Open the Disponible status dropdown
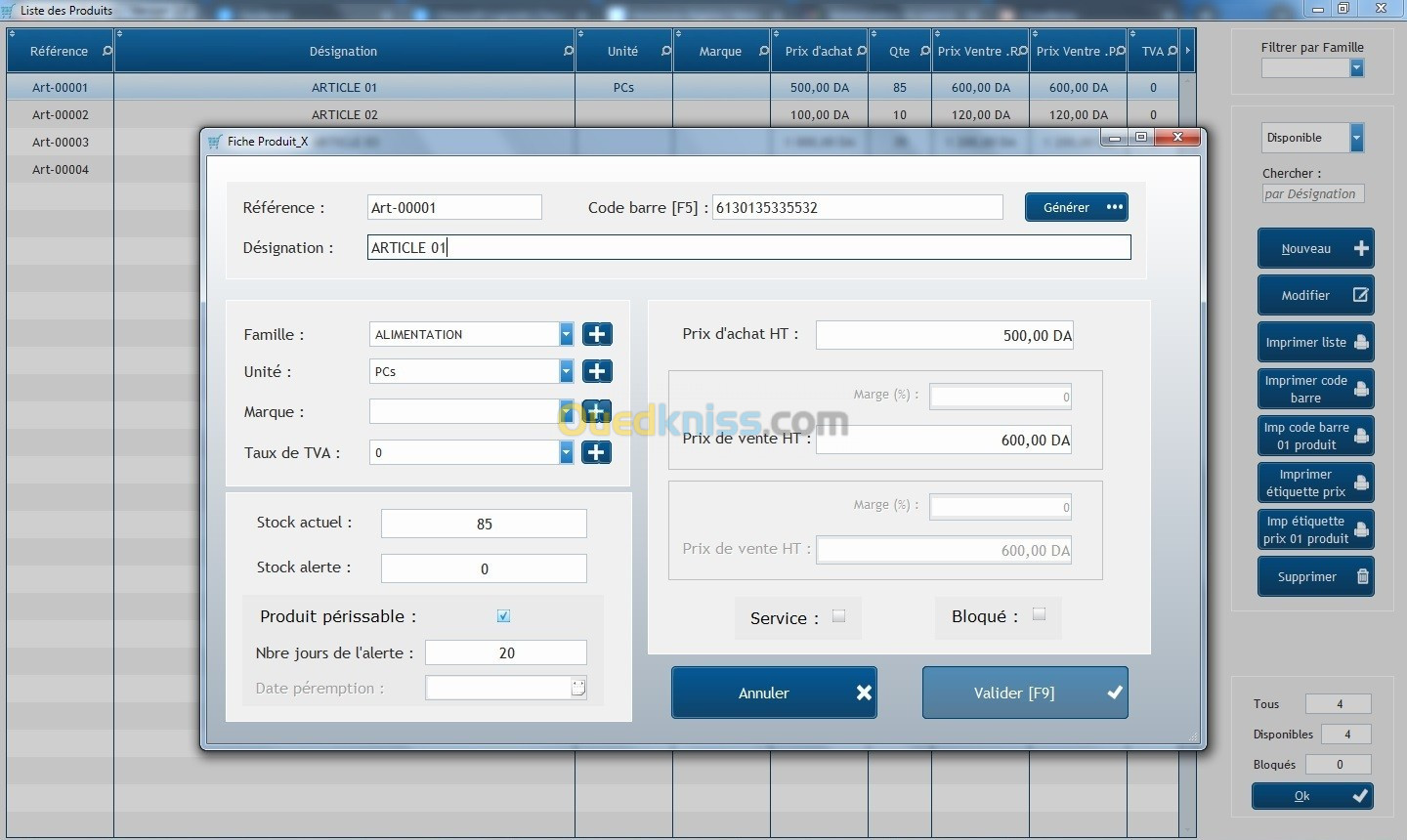This screenshot has width=1407, height=840. point(1356,138)
